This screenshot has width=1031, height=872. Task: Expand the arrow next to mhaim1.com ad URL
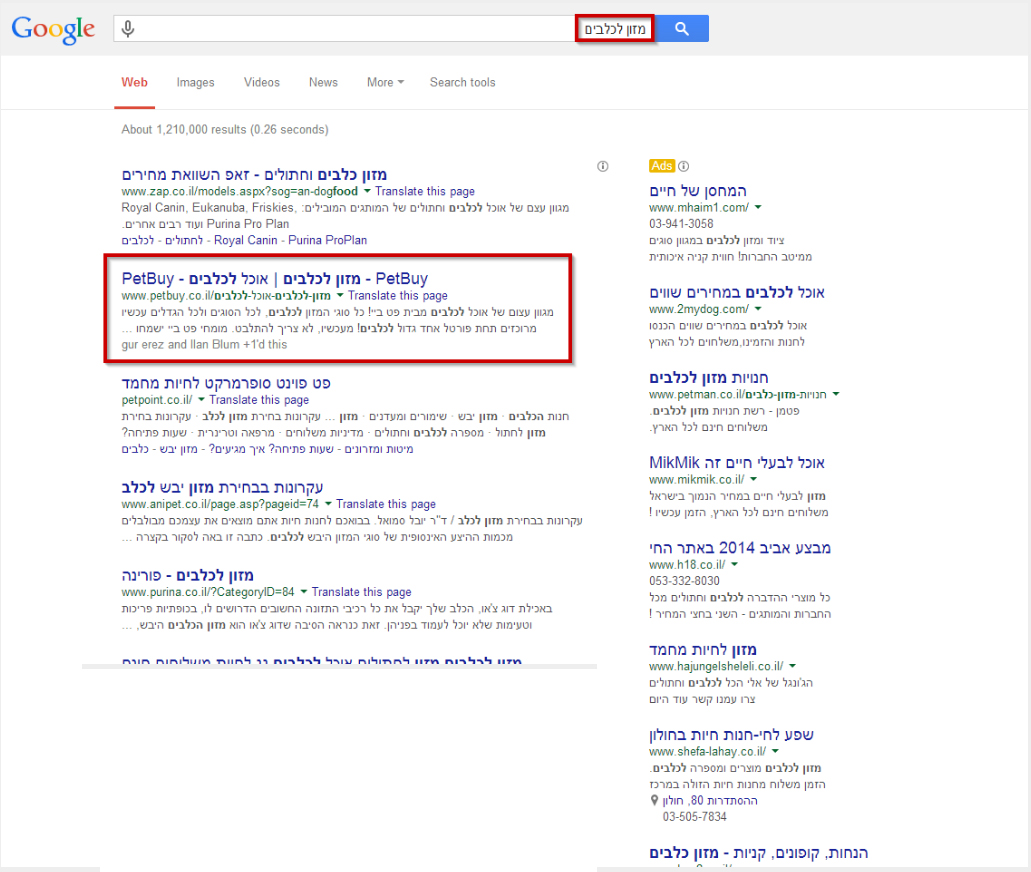coord(758,208)
